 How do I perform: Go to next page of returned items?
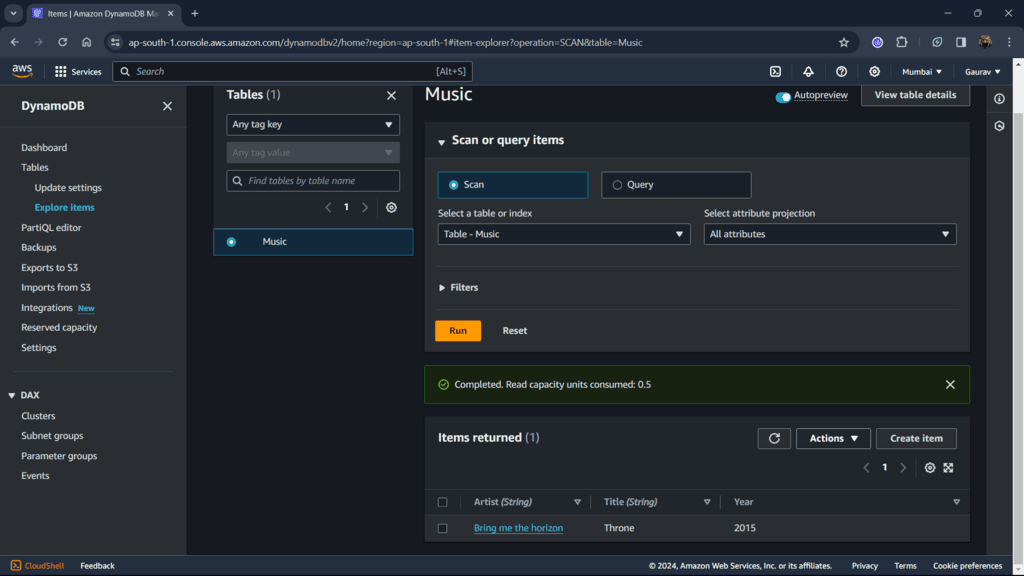pos(903,468)
